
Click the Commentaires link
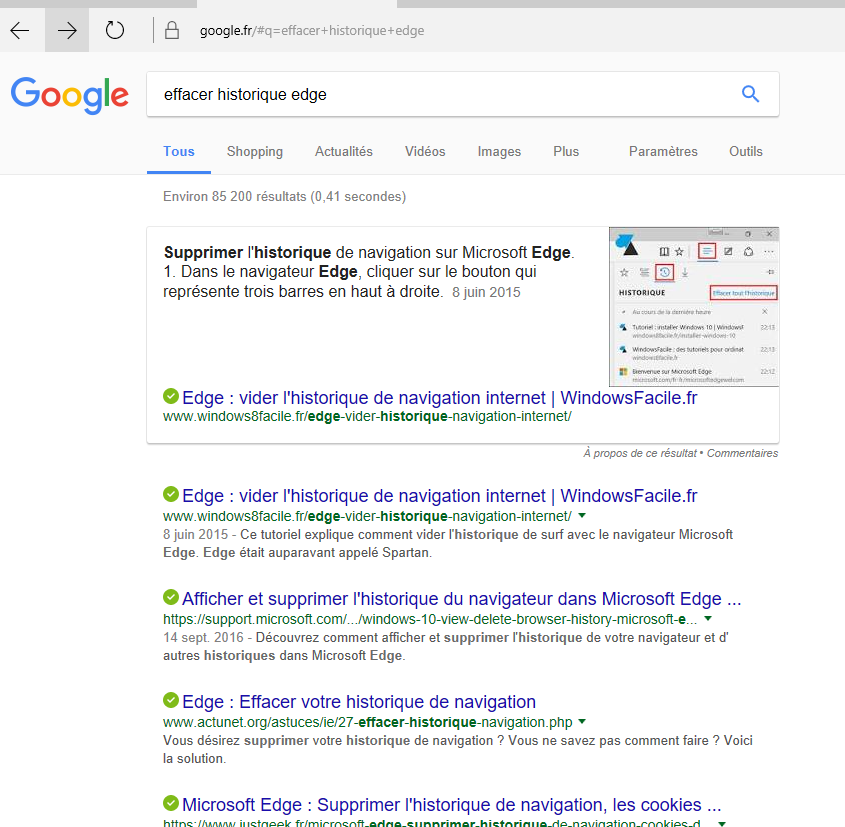[742, 453]
